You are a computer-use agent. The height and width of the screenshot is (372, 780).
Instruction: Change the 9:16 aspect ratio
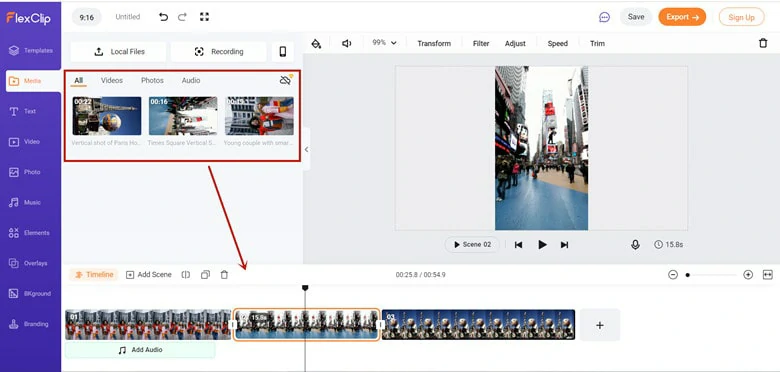point(87,17)
